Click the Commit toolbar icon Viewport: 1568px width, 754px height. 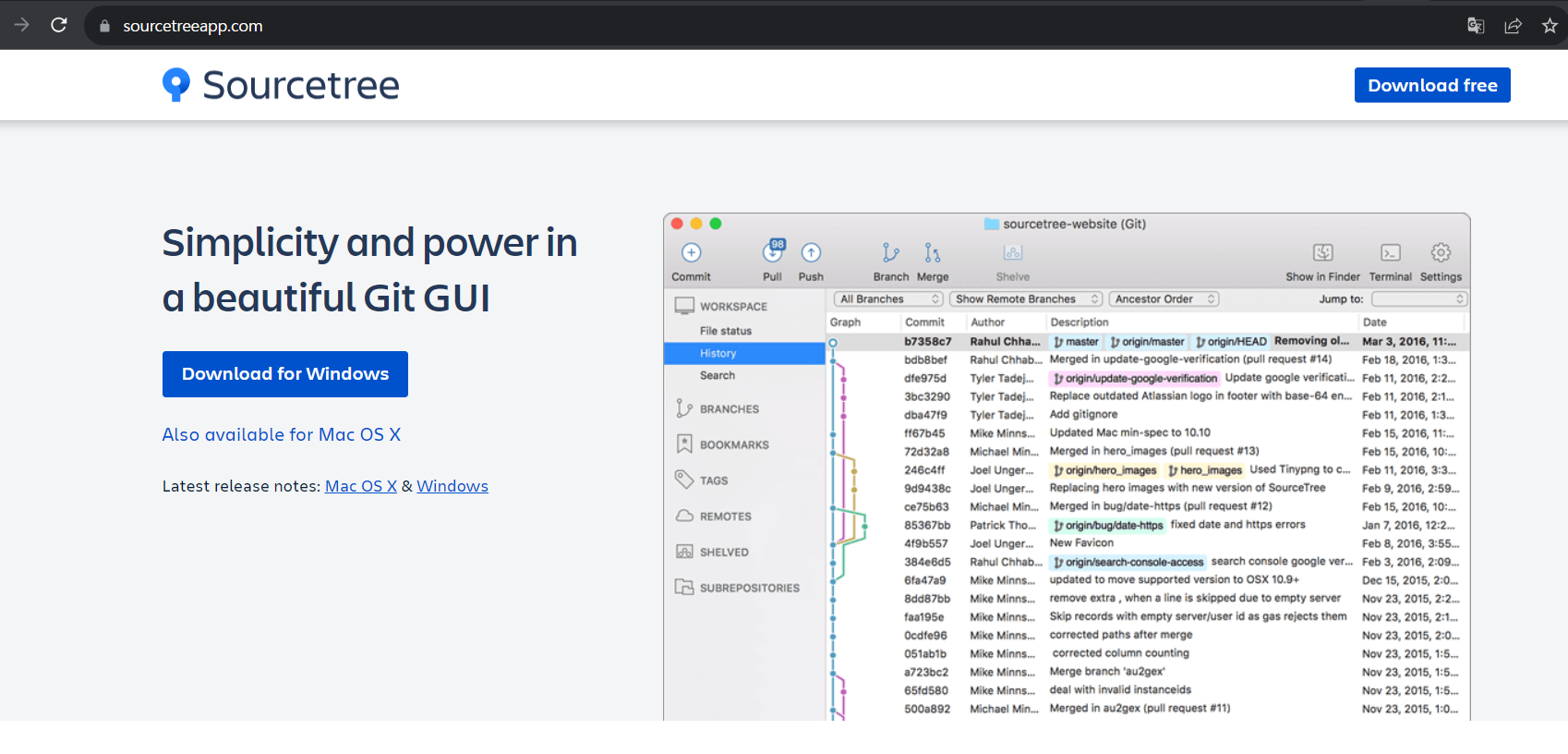691,252
